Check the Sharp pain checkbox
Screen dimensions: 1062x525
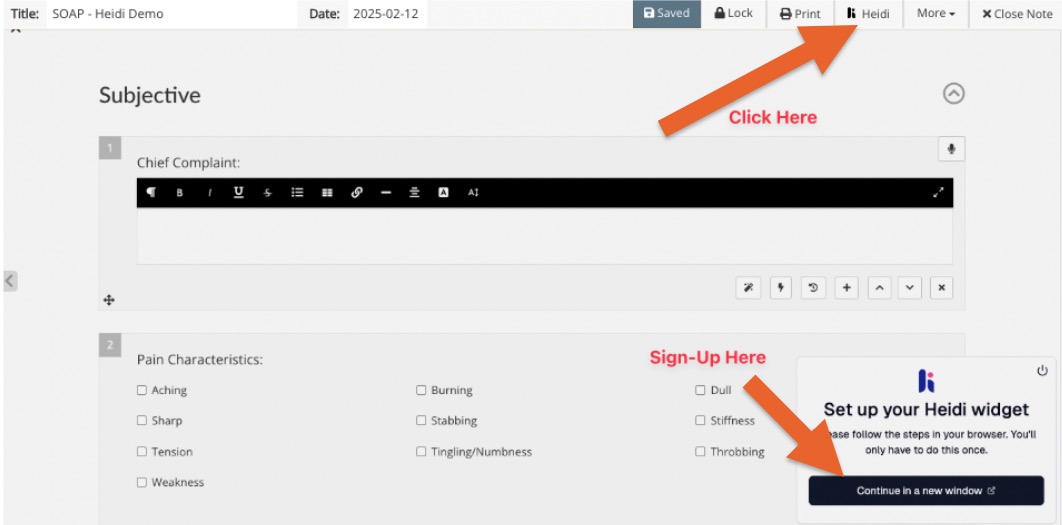(x=142, y=421)
